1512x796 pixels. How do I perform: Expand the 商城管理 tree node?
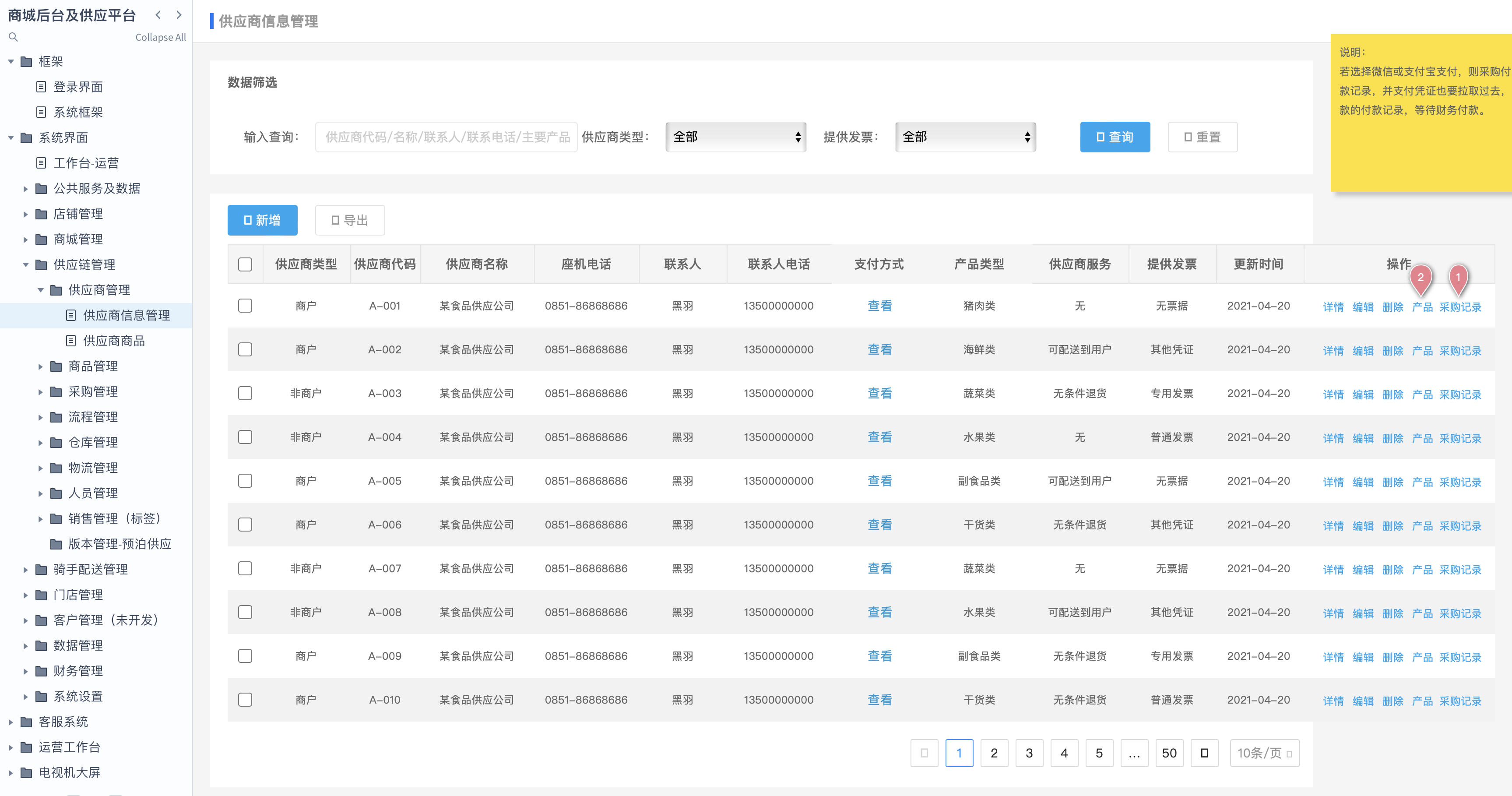[x=25, y=239]
